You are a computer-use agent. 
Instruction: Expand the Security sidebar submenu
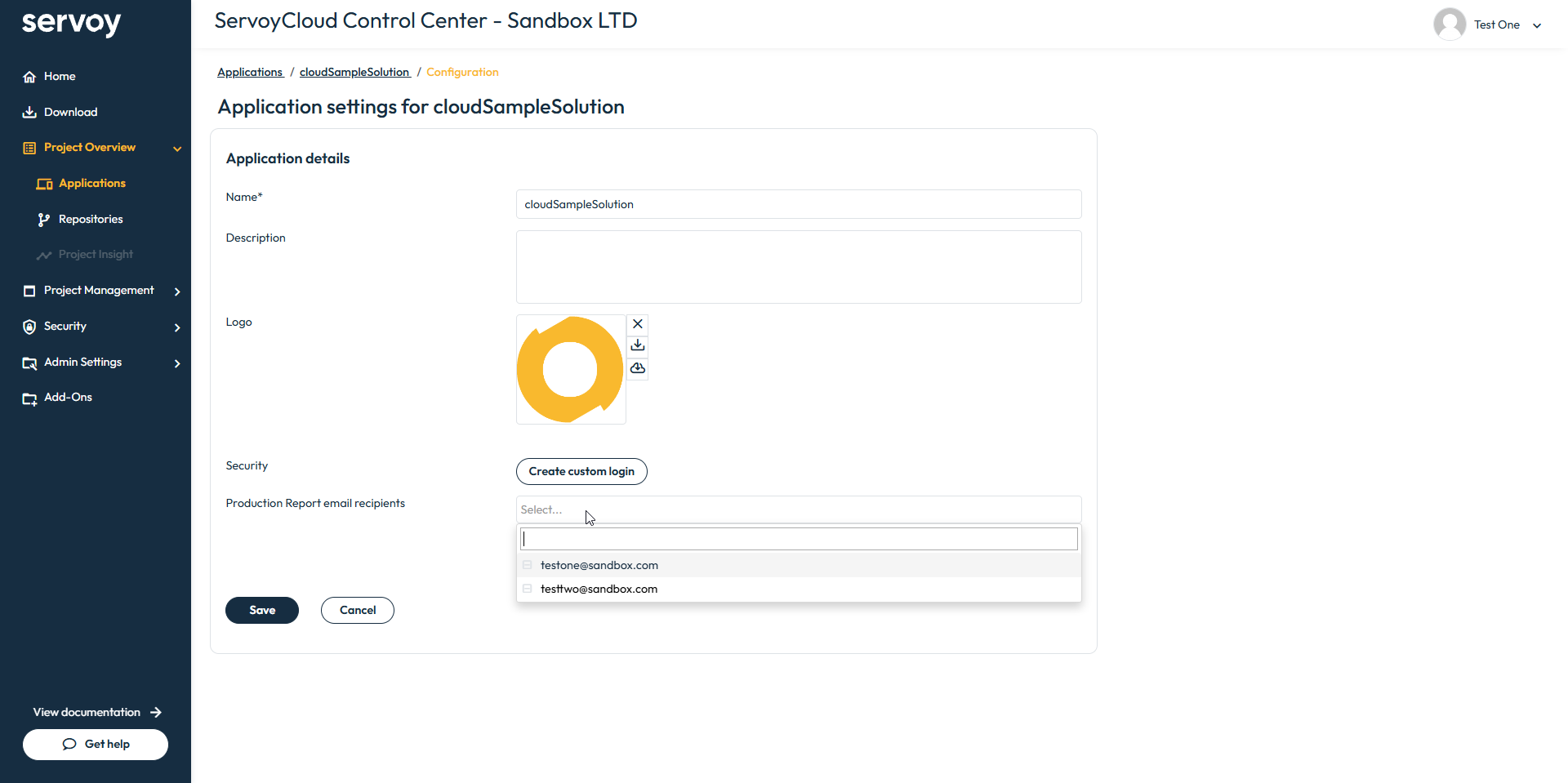[177, 327]
